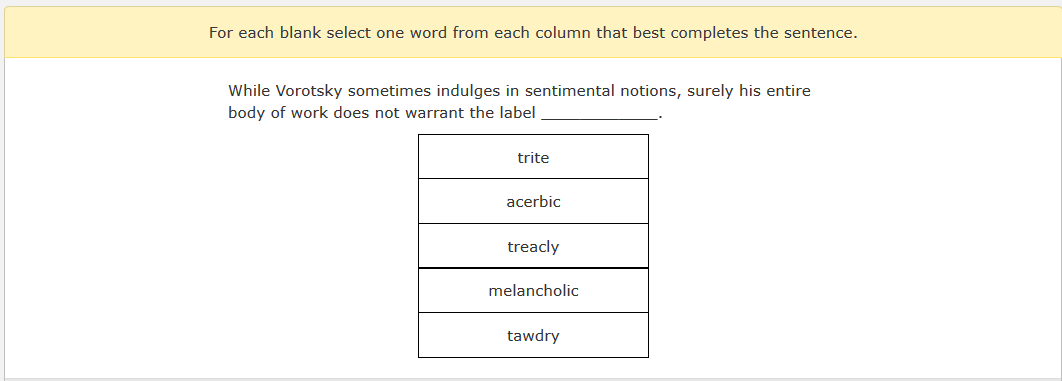Pick the 'treacly' option
The height and width of the screenshot is (381, 1062).
tap(533, 246)
